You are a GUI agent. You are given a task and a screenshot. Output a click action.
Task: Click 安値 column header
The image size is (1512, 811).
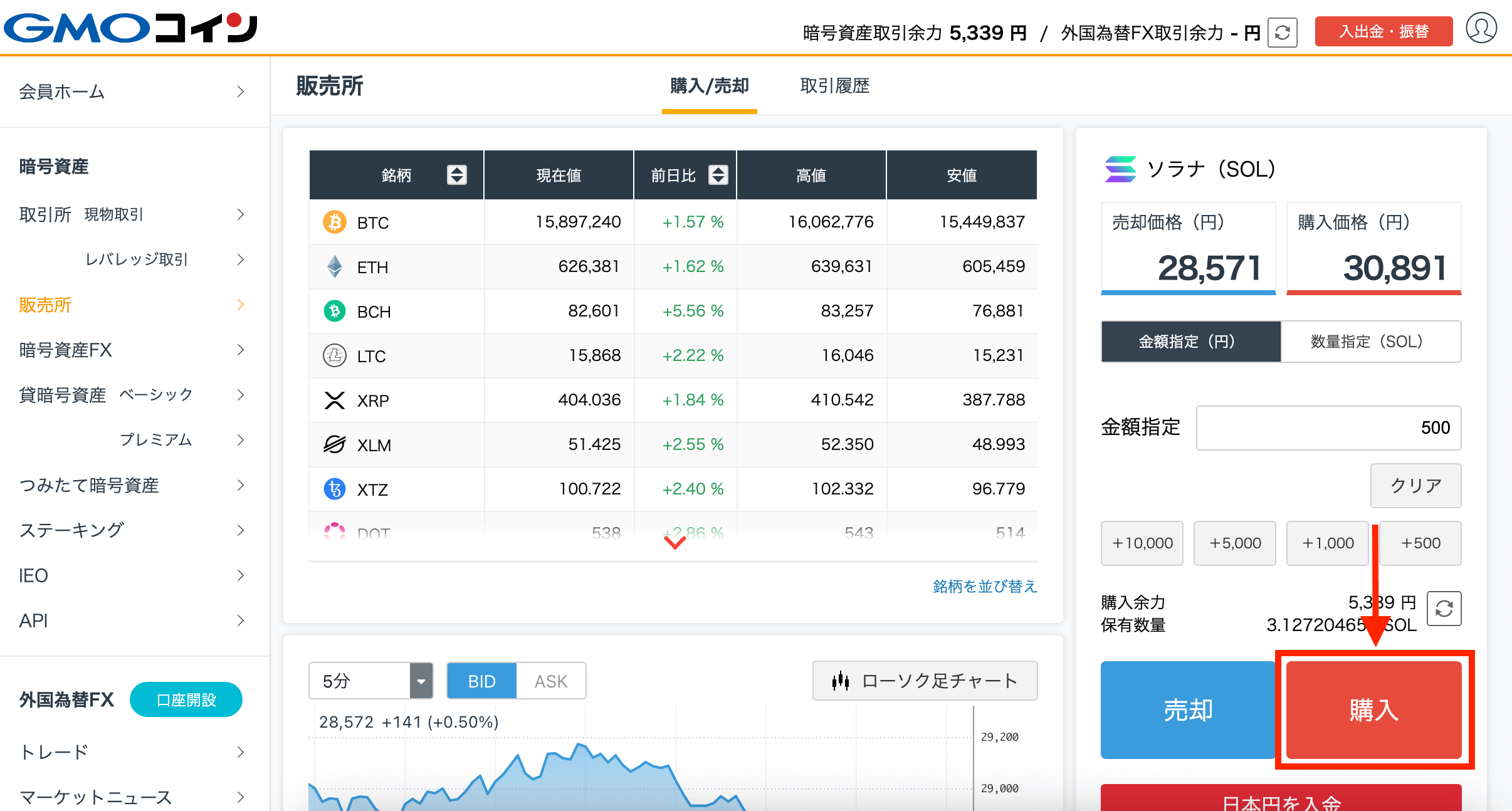coord(962,175)
